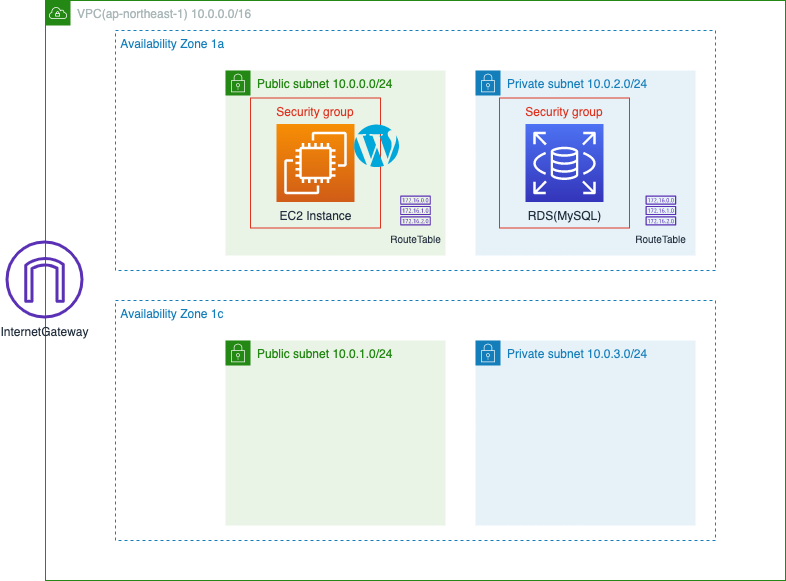This screenshot has width=786, height=581.
Task: Click the VPC cloud icon
Action: [58, 13]
